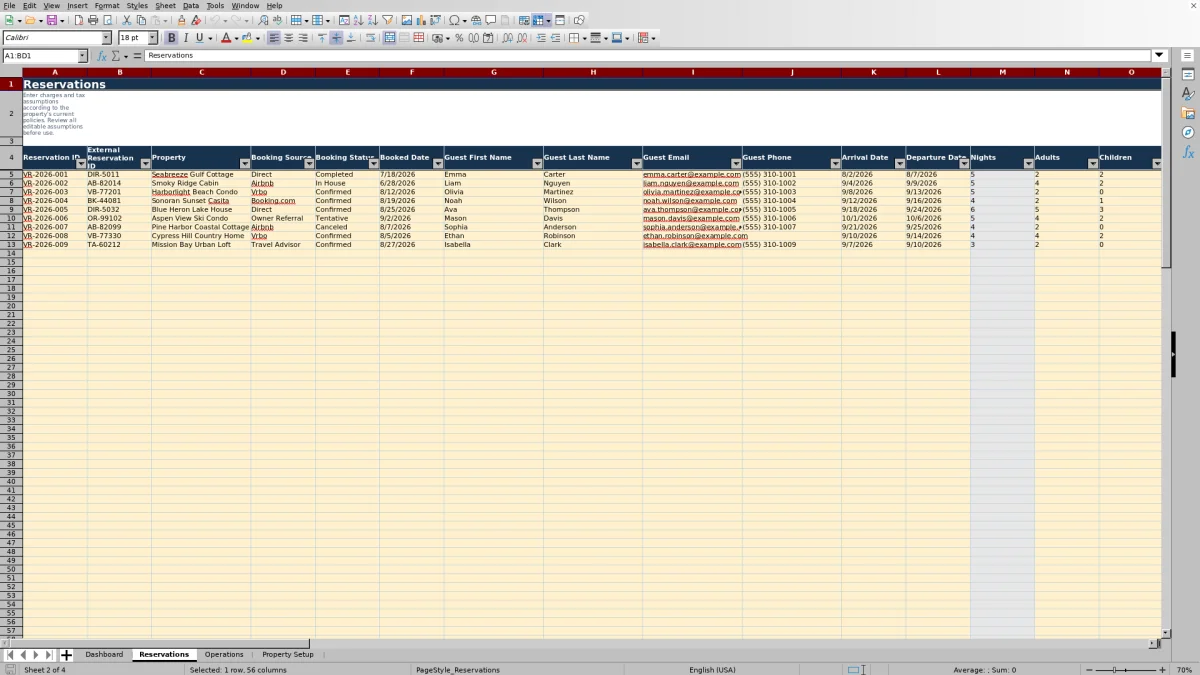Click the Clone Formatting paintbrush icon
1200x675 pixels.
(181, 20)
